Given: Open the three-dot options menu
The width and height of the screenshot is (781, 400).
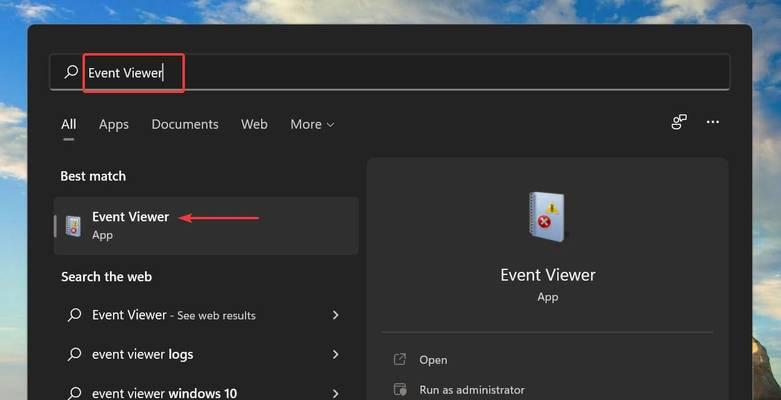Looking at the screenshot, I should click(713, 122).
